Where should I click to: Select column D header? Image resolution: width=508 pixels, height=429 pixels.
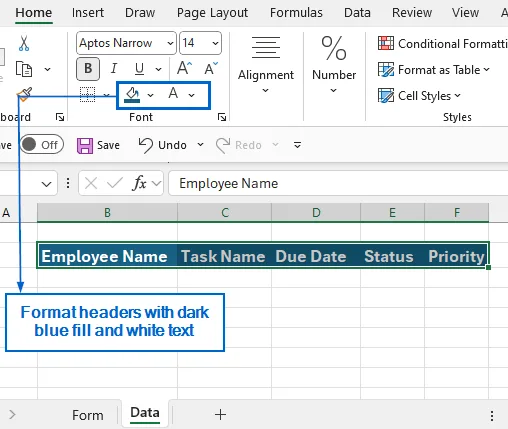pyautogui.click(x=316, y=212)
